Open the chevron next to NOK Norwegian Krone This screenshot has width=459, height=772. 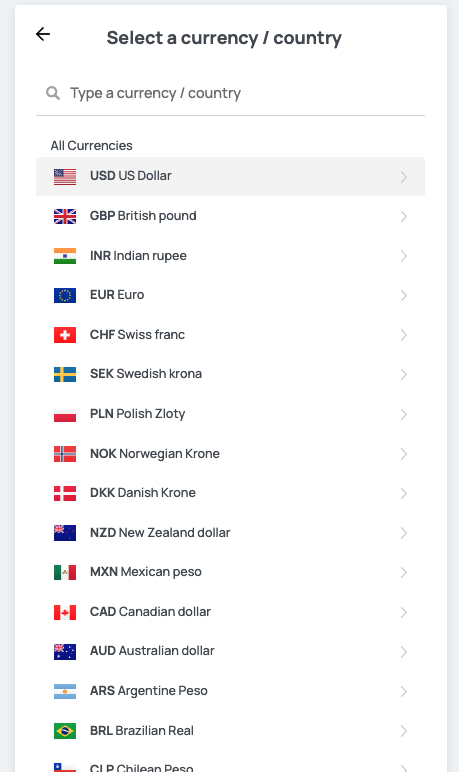tap(403, 454)
